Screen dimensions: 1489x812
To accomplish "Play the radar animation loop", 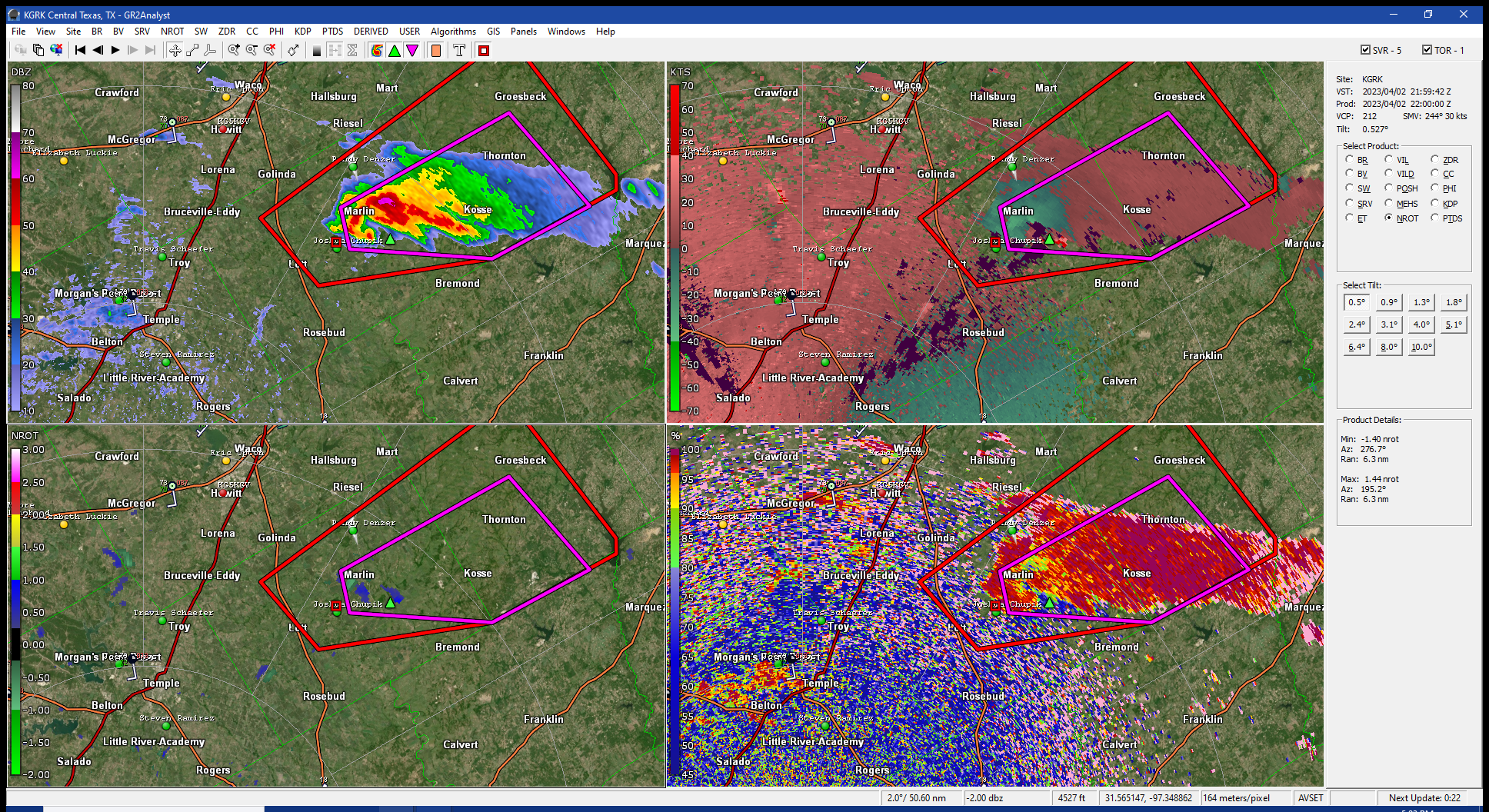I will click(115, 51).
